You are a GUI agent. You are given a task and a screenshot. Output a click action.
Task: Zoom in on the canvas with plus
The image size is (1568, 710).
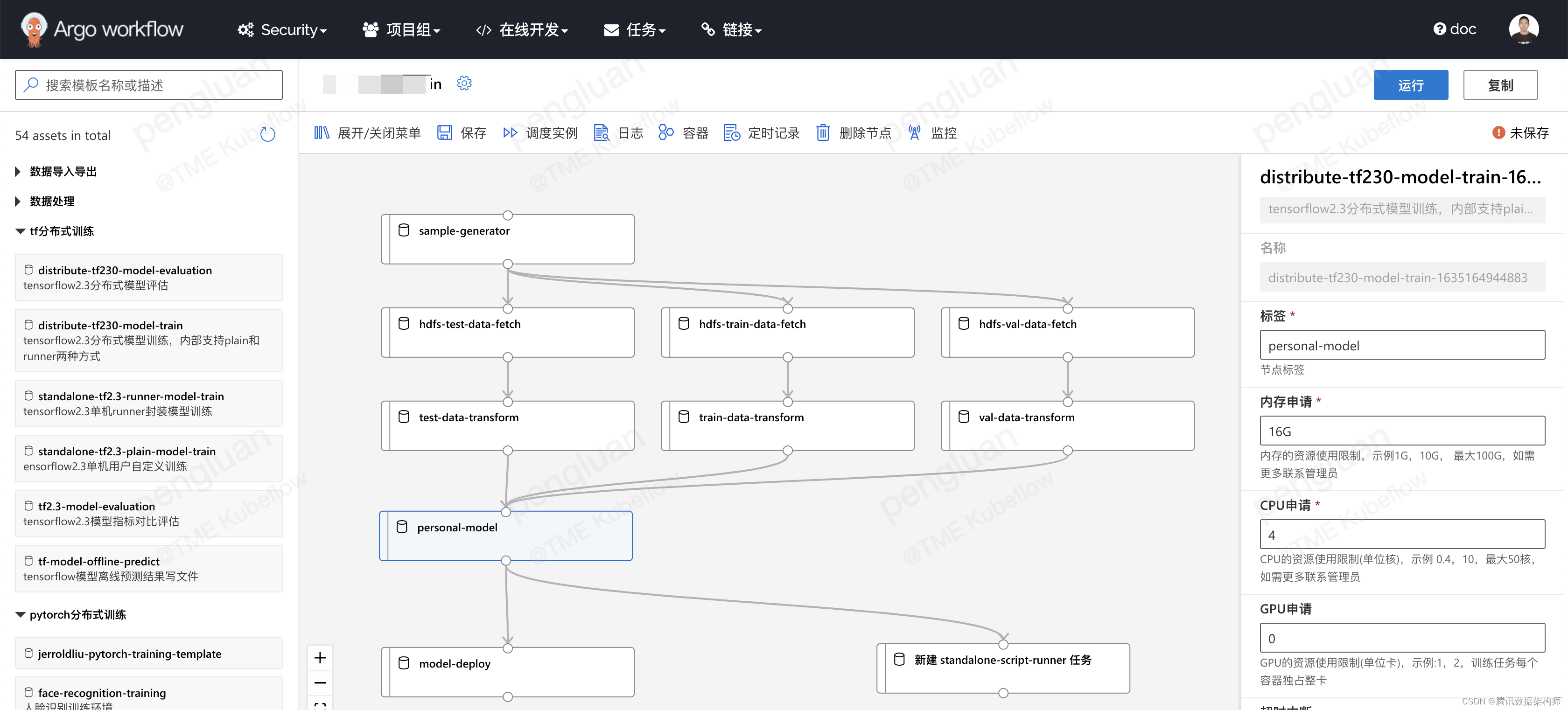coord(320,658)
